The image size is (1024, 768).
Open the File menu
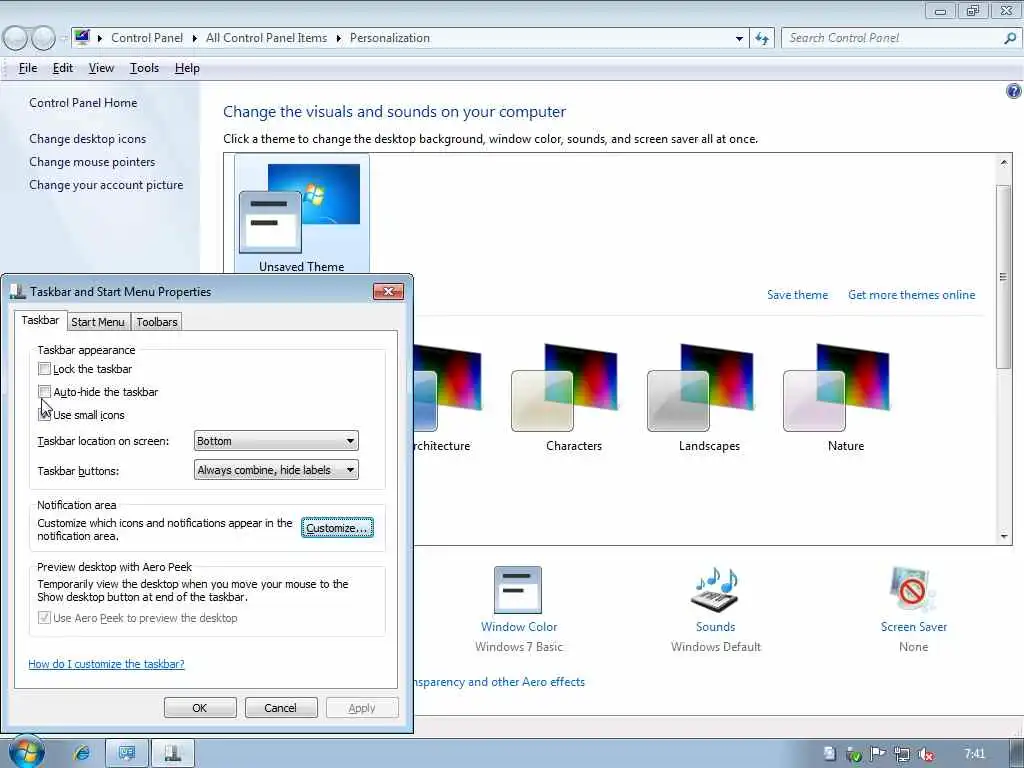click(27, 68)
